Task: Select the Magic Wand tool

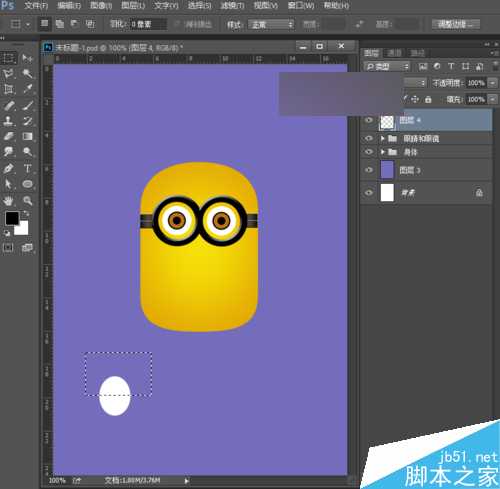Action: 28,73
